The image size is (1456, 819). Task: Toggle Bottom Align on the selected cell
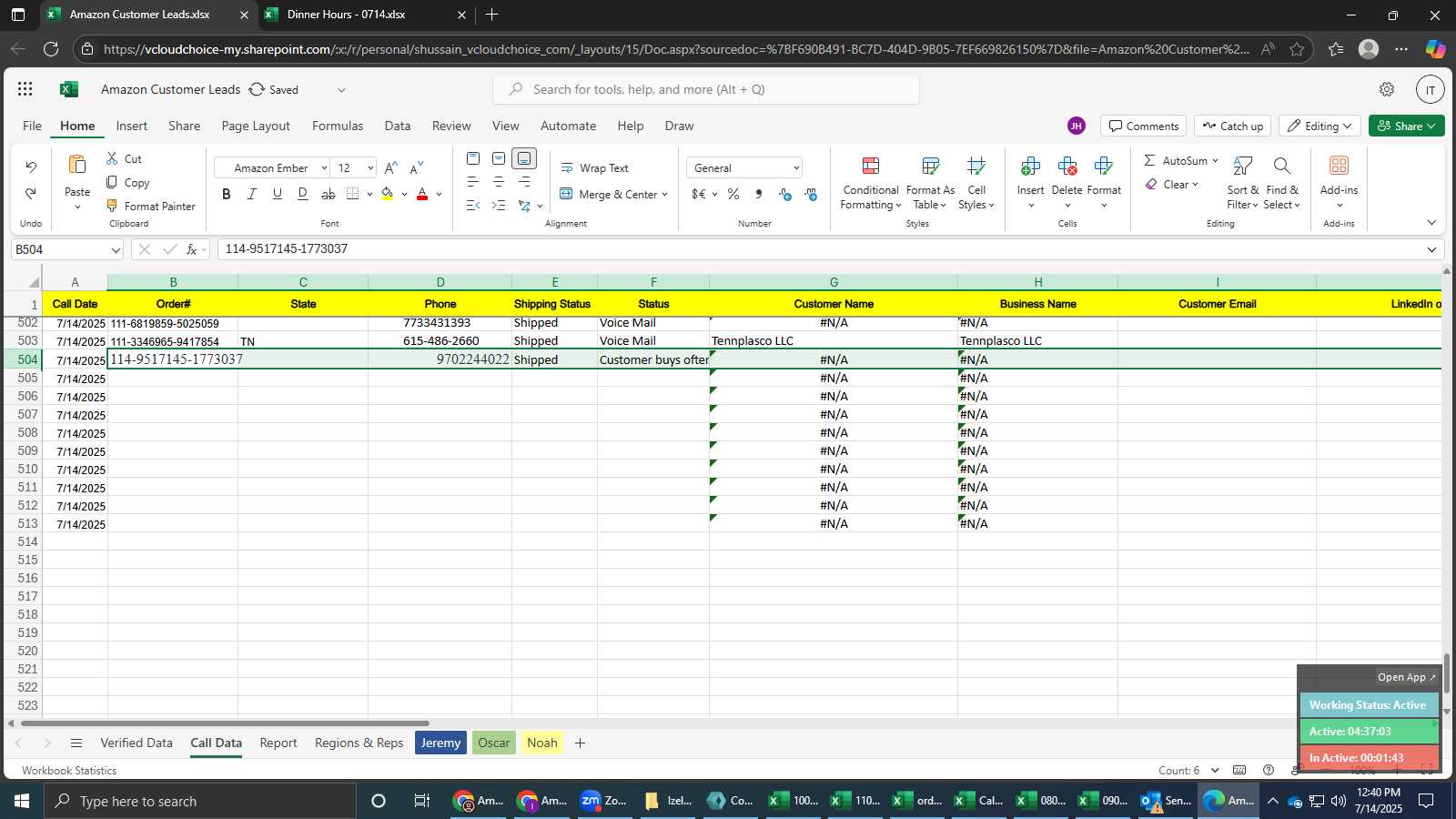tap(524, 158)
